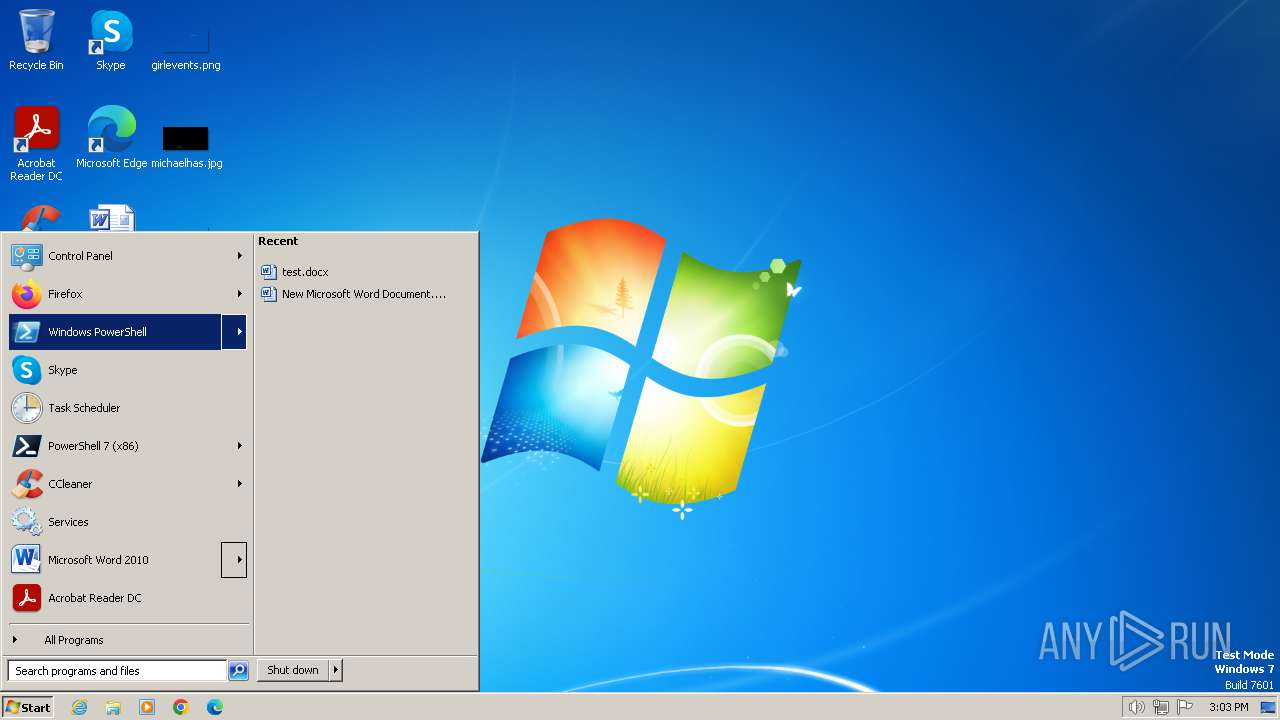Viewport: 1280px width, 720px height.
Task: Open Internet Explorer from taskbar
Action: (79, 707)
